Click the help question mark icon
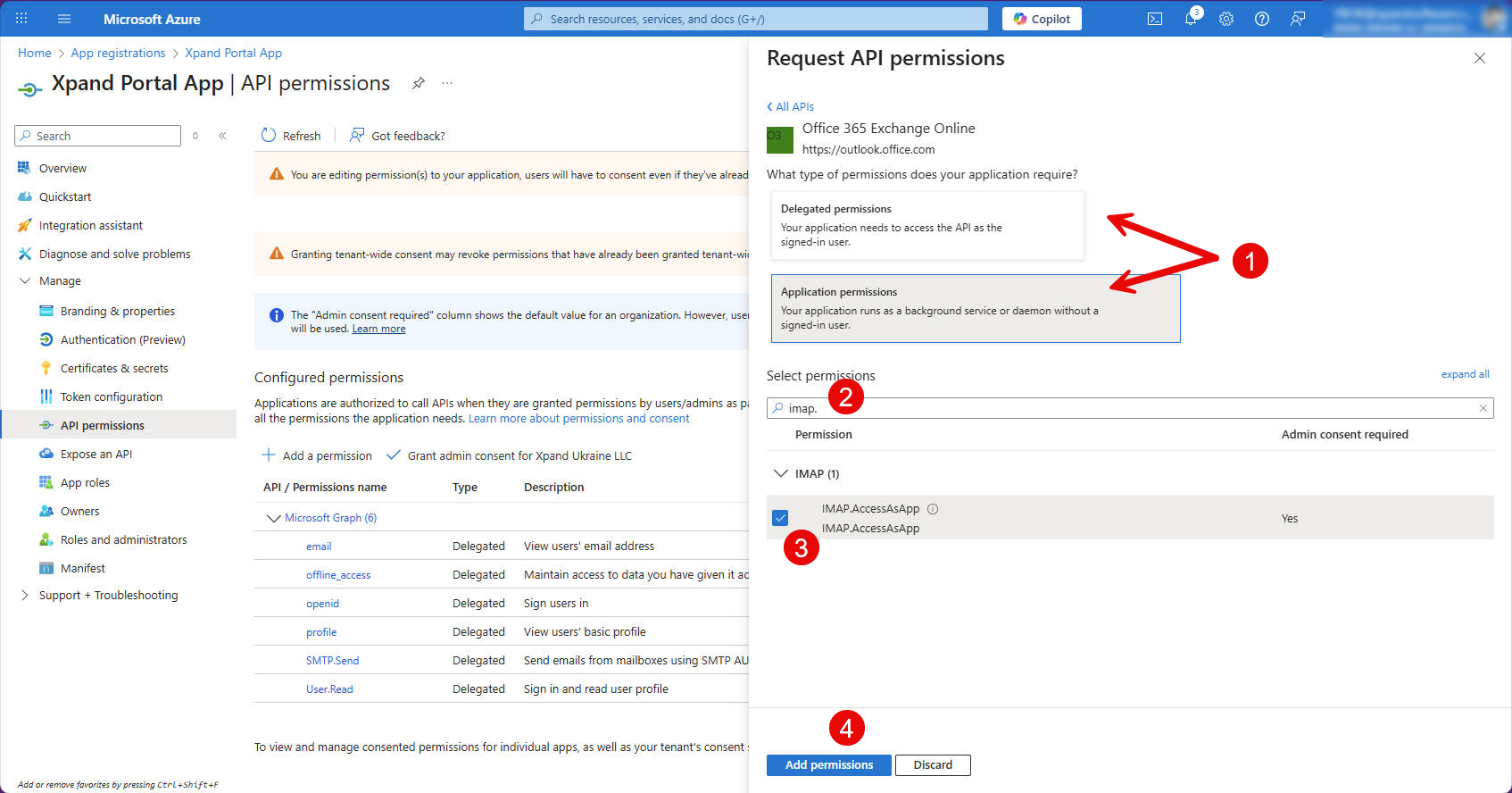 (1262, 19)
